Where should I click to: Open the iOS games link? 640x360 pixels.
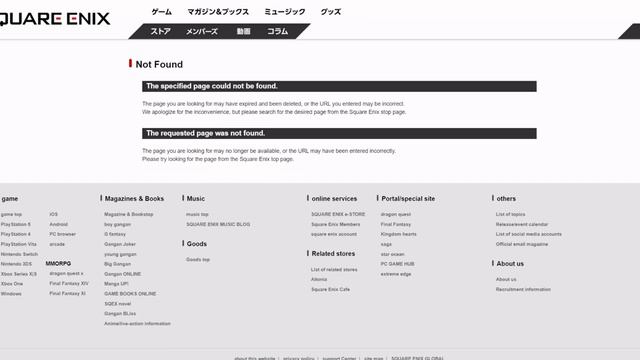[x=53, y=214]
